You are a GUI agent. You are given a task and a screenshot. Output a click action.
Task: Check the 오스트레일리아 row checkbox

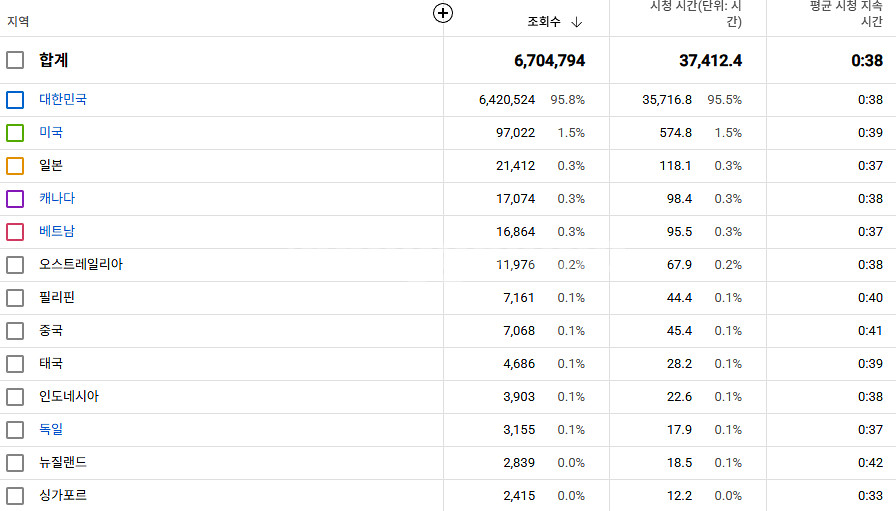point(15,265)
